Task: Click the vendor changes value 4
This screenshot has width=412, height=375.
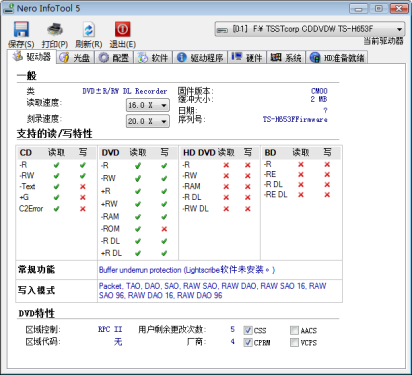Action: point(232,342)
